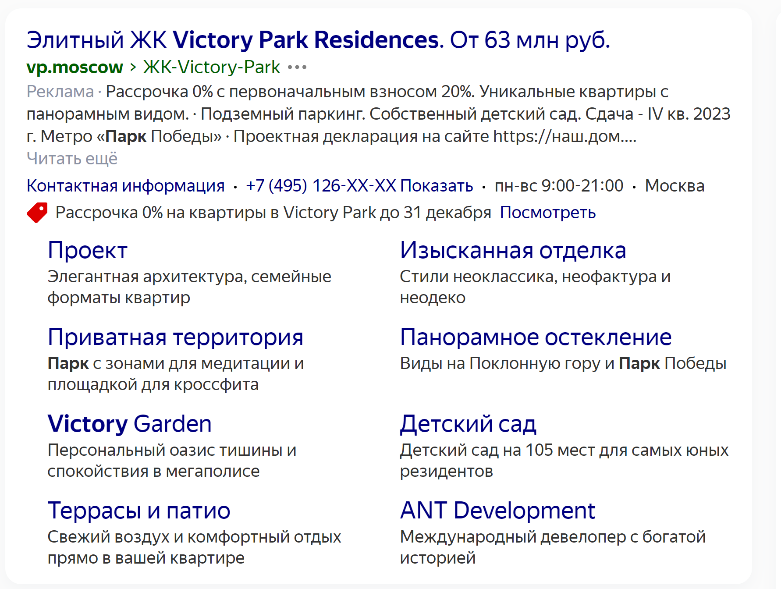The image size is (781, 589).
Task: Open the ЖК-Victory-Park breadcrumb link
Action: 212,67
